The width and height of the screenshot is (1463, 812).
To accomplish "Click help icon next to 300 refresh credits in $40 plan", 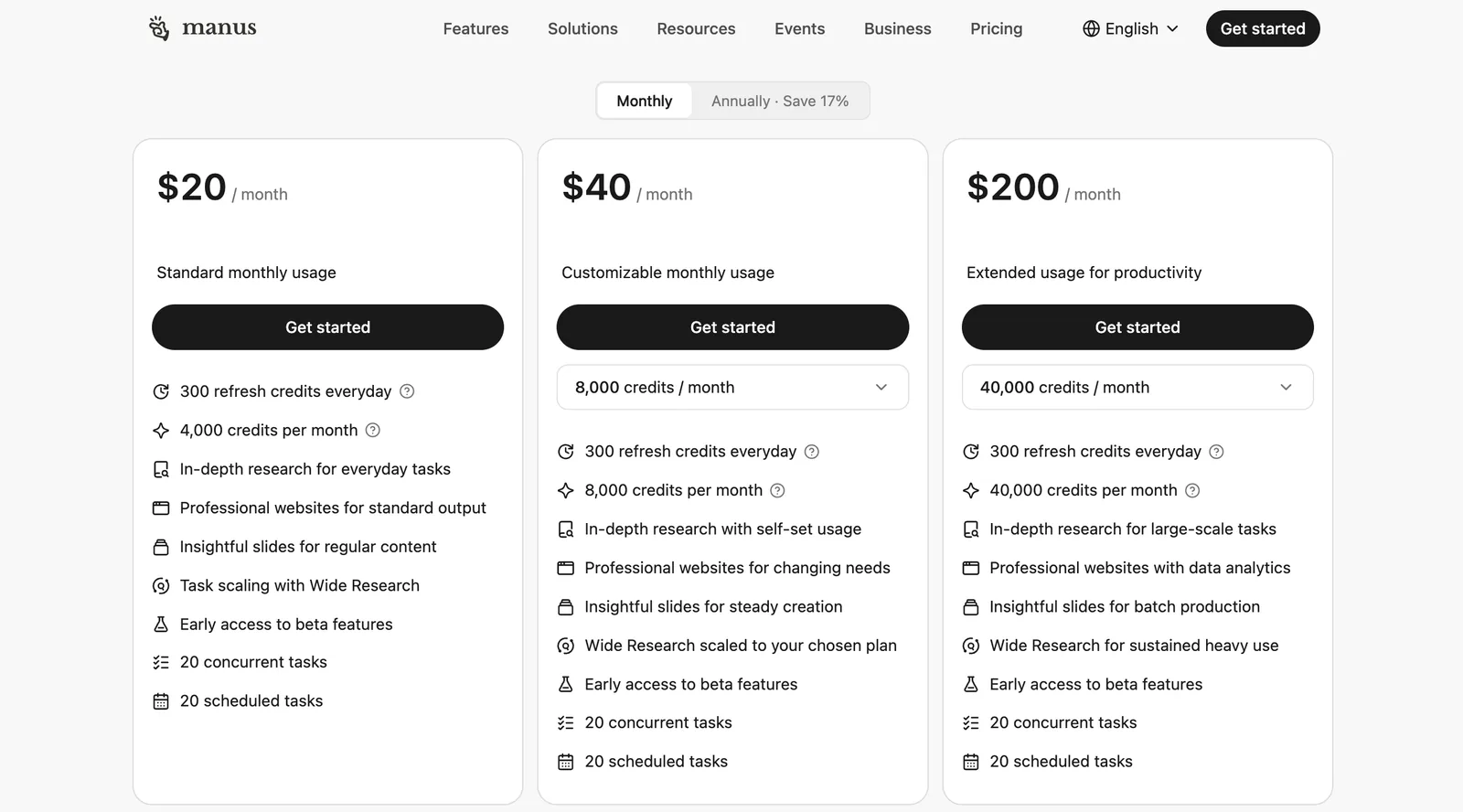I will click(811, 452).
